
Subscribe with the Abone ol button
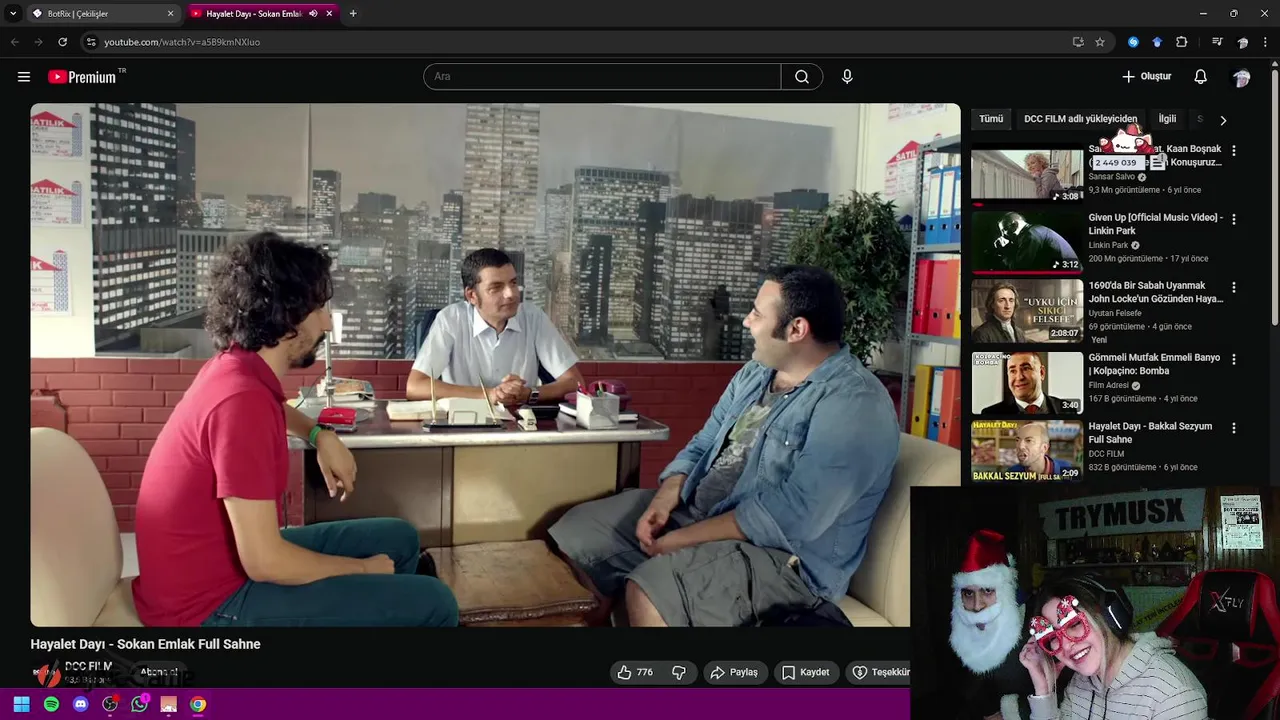coord(159,672)
